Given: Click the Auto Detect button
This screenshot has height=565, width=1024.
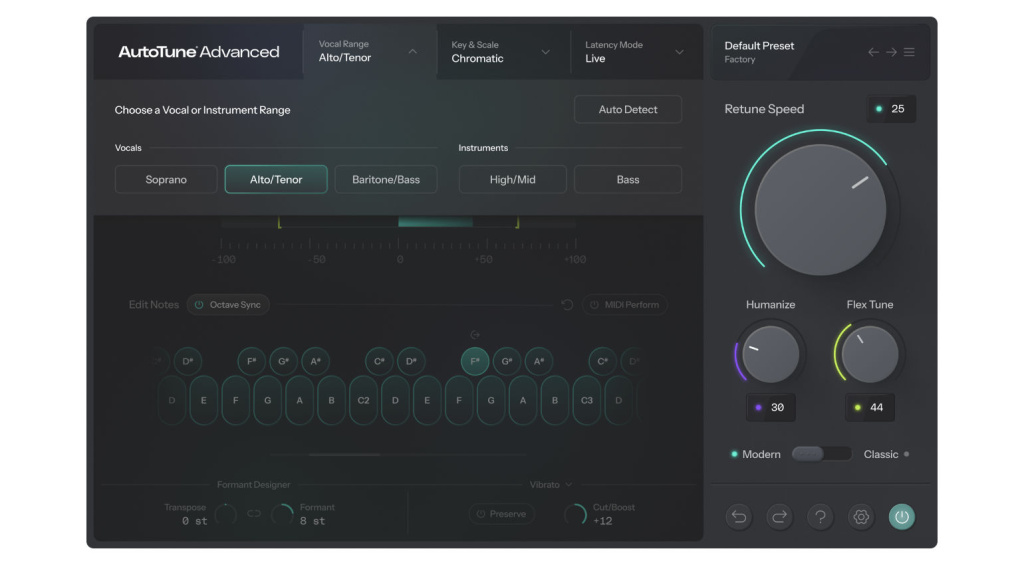Looking at the screenshot, I should (628, 110).
